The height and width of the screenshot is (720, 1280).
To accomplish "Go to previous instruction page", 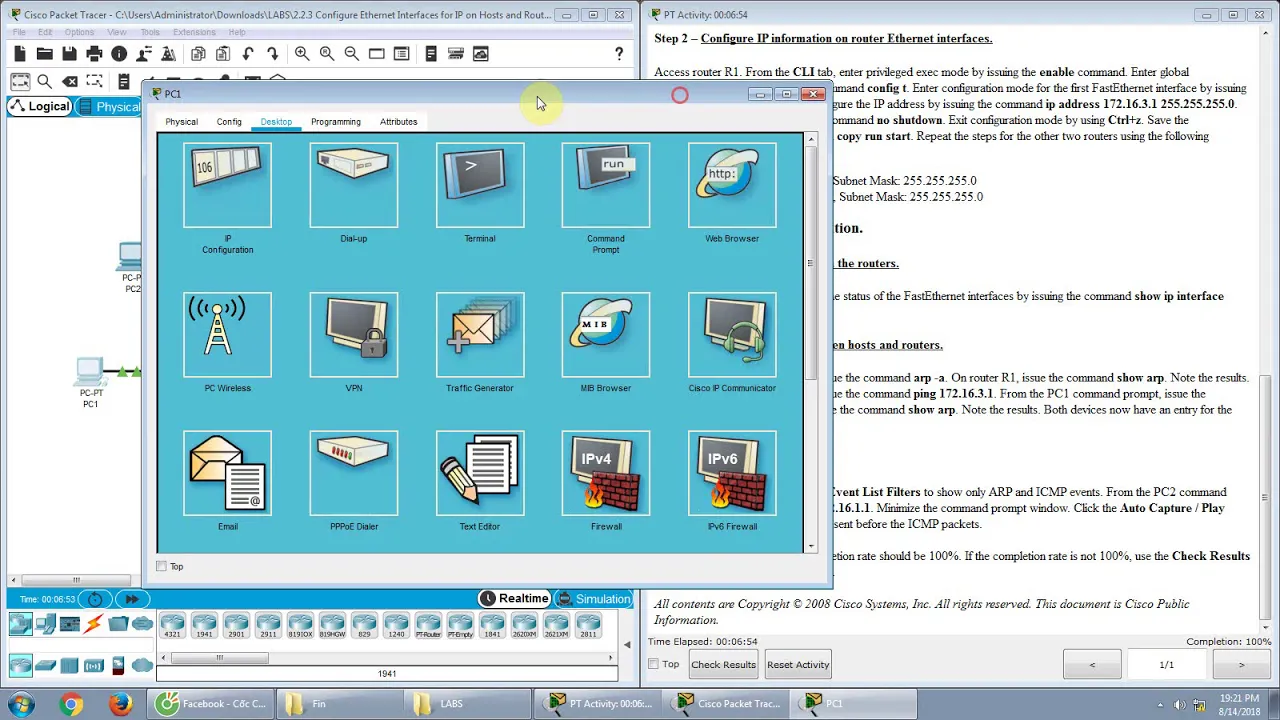I will pyautogui.click(x=1092, y=665).
